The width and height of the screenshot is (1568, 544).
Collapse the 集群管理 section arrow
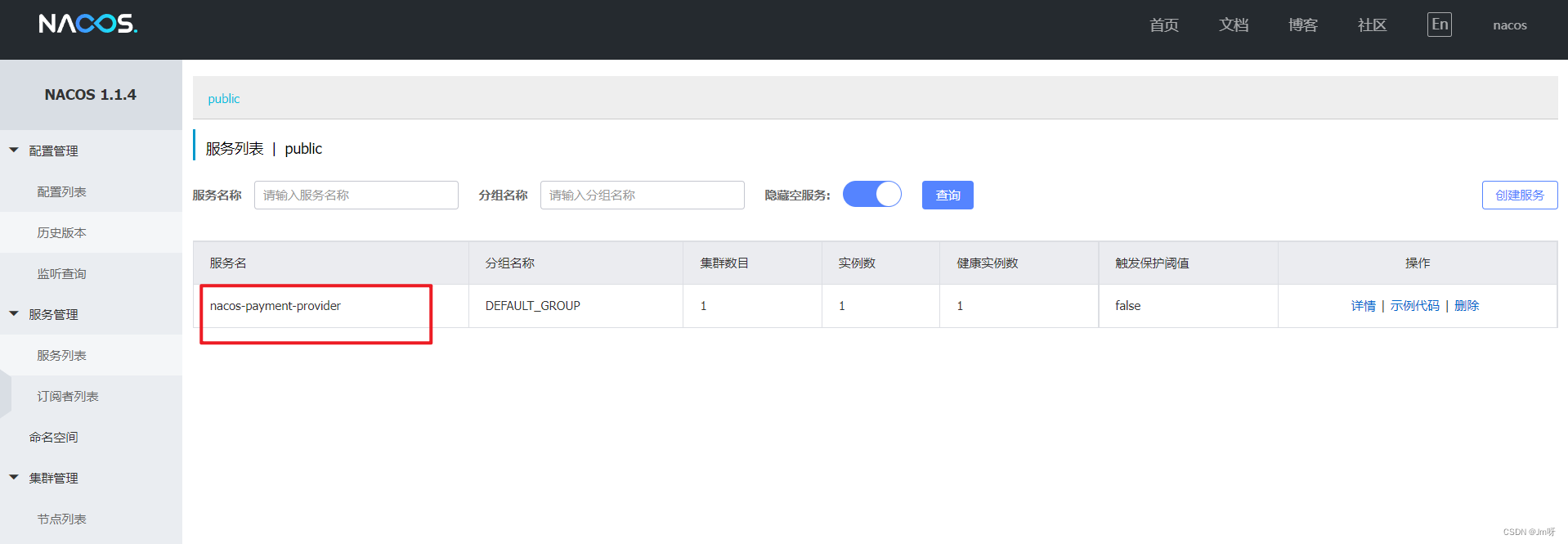pos(14,478)
